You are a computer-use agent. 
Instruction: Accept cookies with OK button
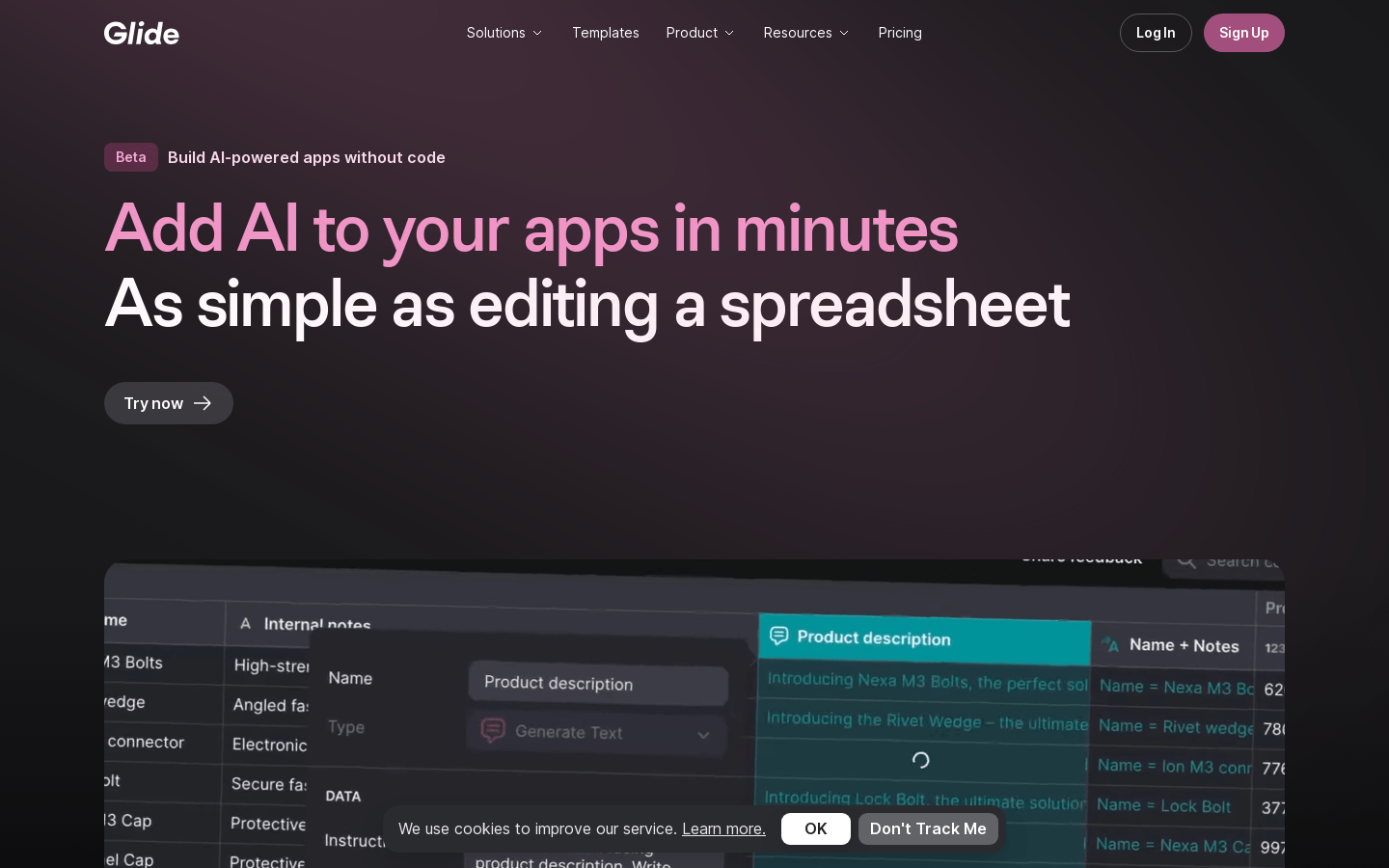click(816, 828)
